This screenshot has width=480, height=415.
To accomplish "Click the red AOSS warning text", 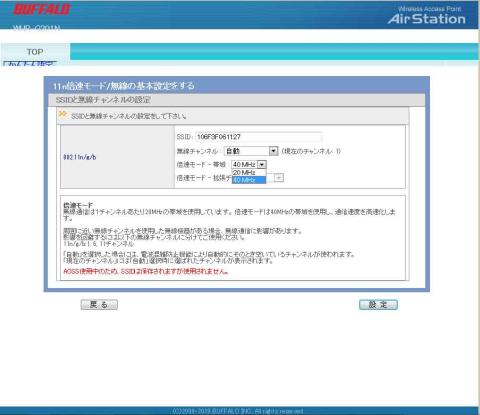I will 146,271.
